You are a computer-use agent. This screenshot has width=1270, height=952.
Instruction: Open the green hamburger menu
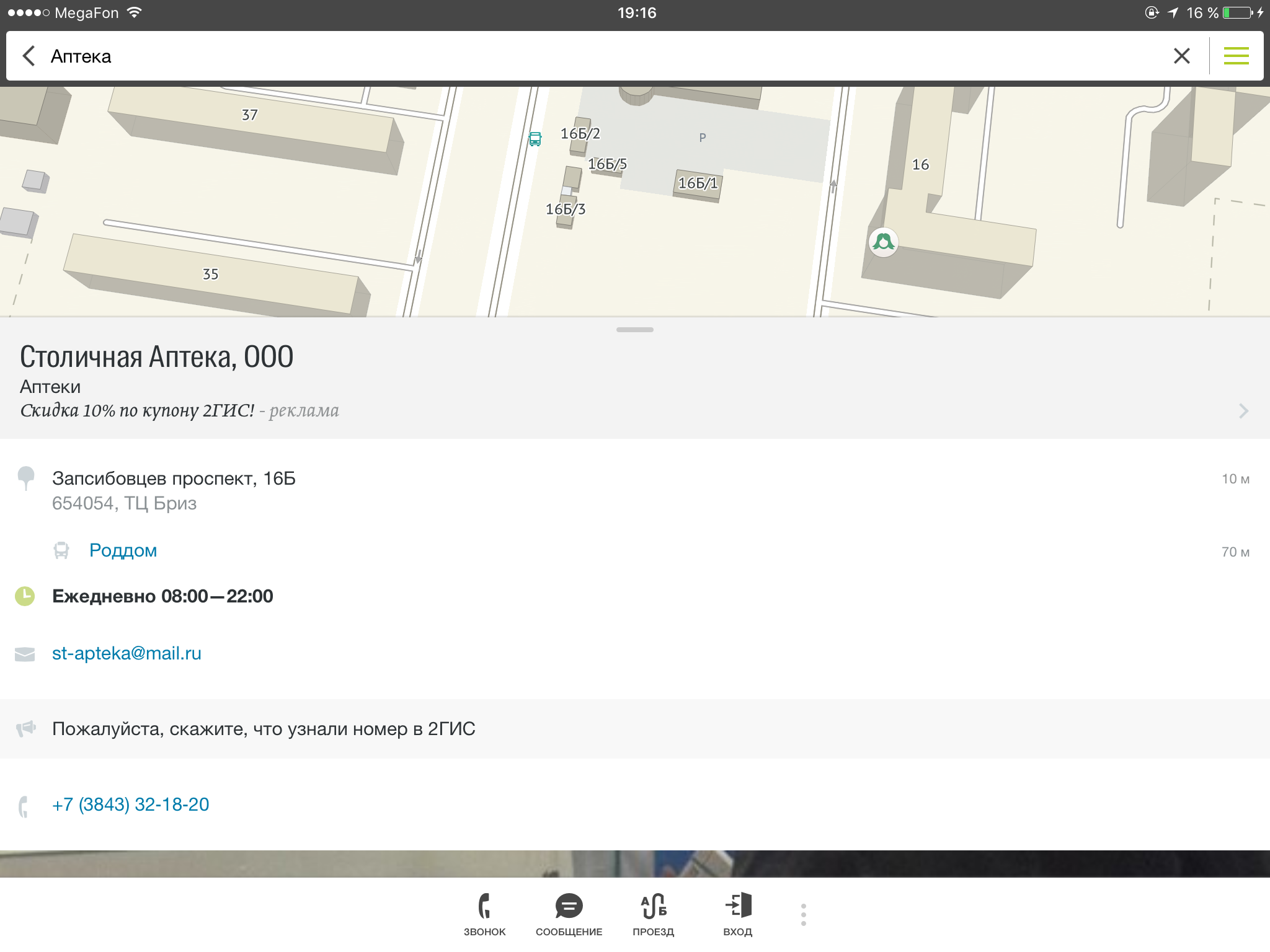[x=1236, y=56]
